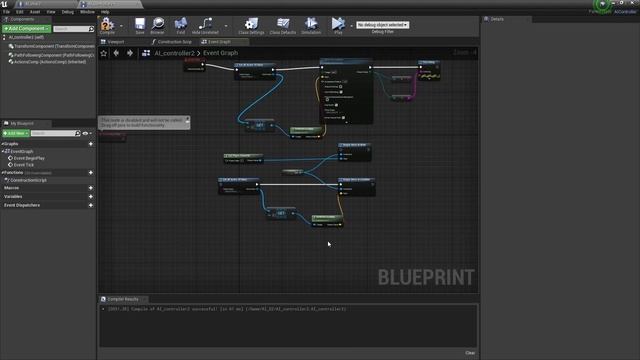Focus the My Blueprint search field
Screen dimensions: 640x360
pos(53,133)
